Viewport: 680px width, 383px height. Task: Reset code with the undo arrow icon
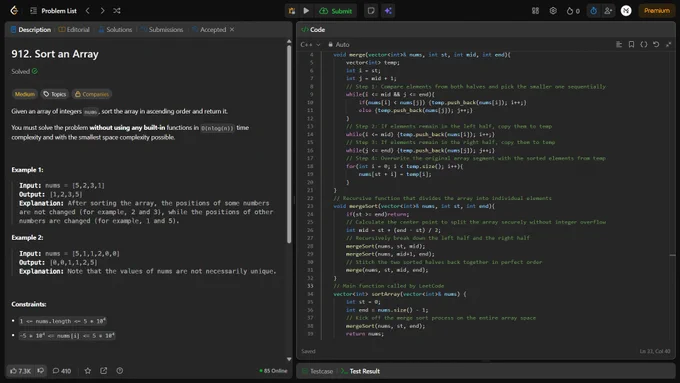(656, 44)
